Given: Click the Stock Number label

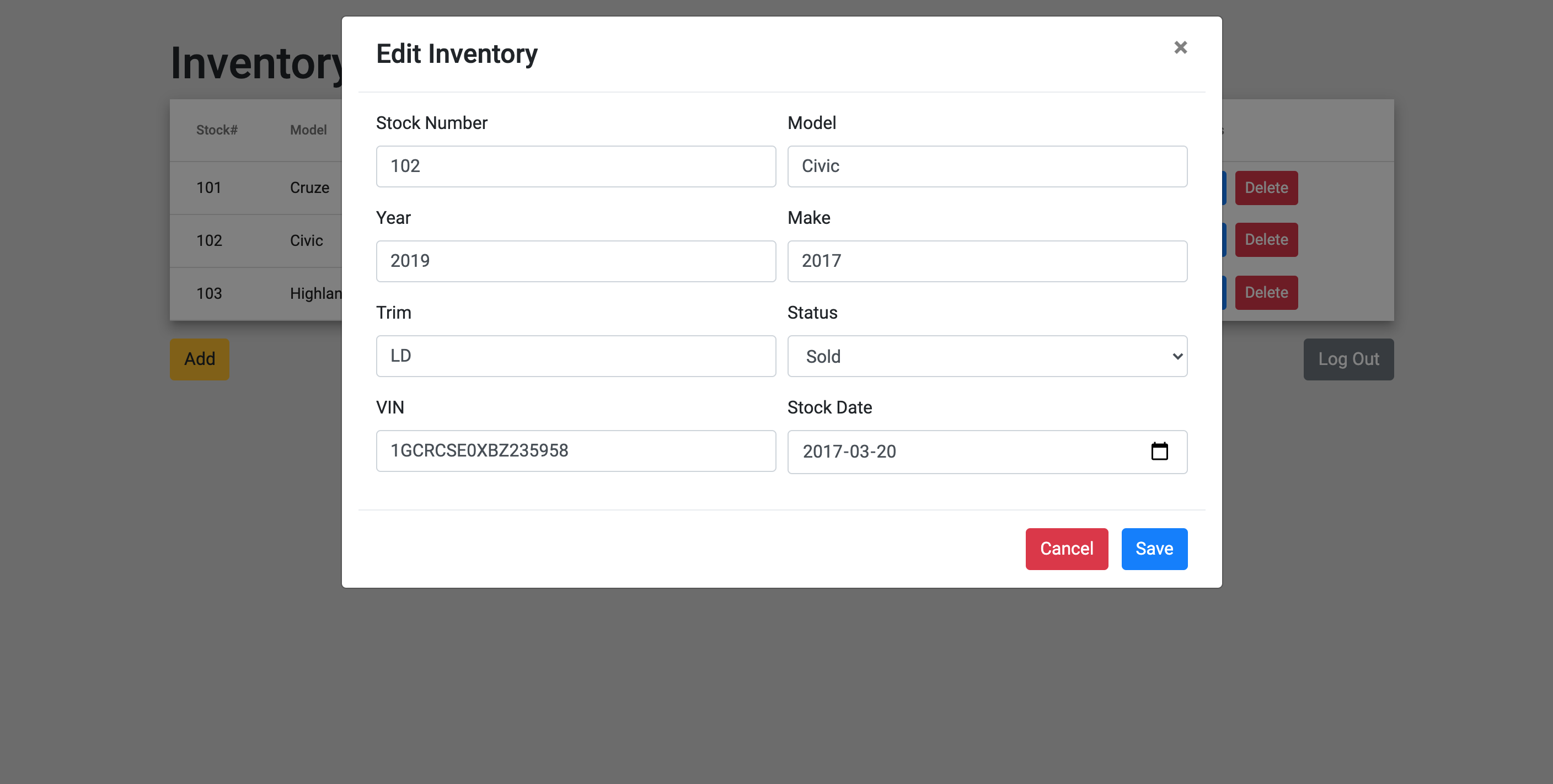Looking at the screenshot, I should (431, 123).
